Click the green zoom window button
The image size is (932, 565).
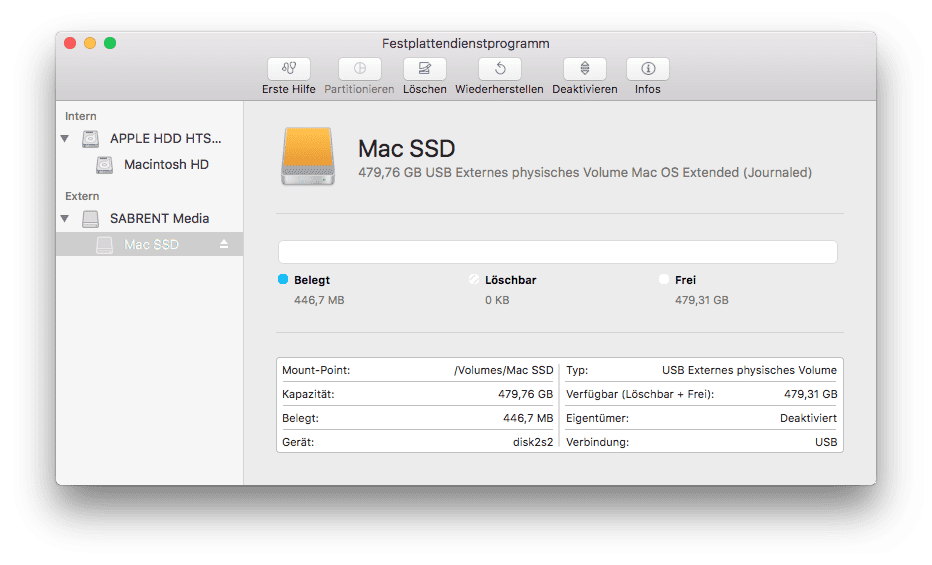click(110, 43)
